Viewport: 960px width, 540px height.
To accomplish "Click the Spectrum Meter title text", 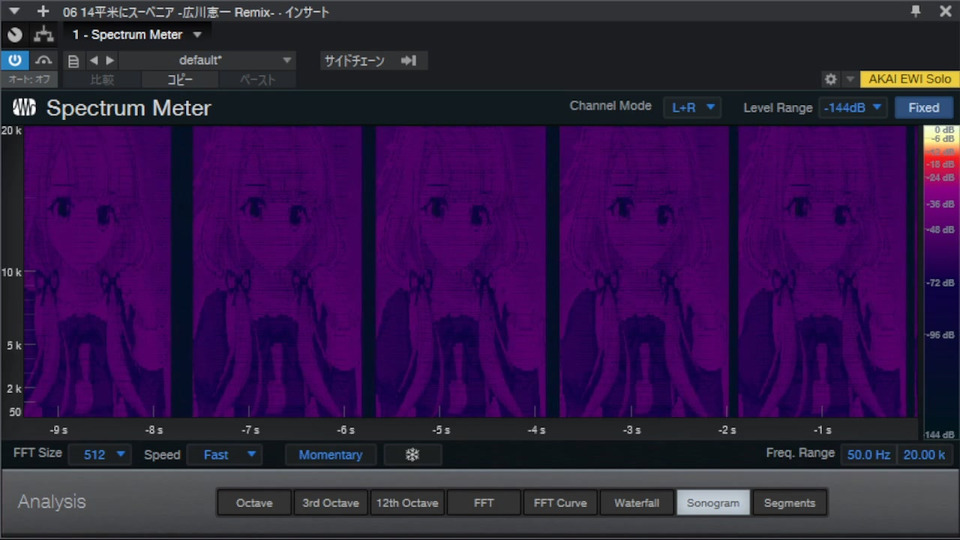I will click(x=129, y=108).
